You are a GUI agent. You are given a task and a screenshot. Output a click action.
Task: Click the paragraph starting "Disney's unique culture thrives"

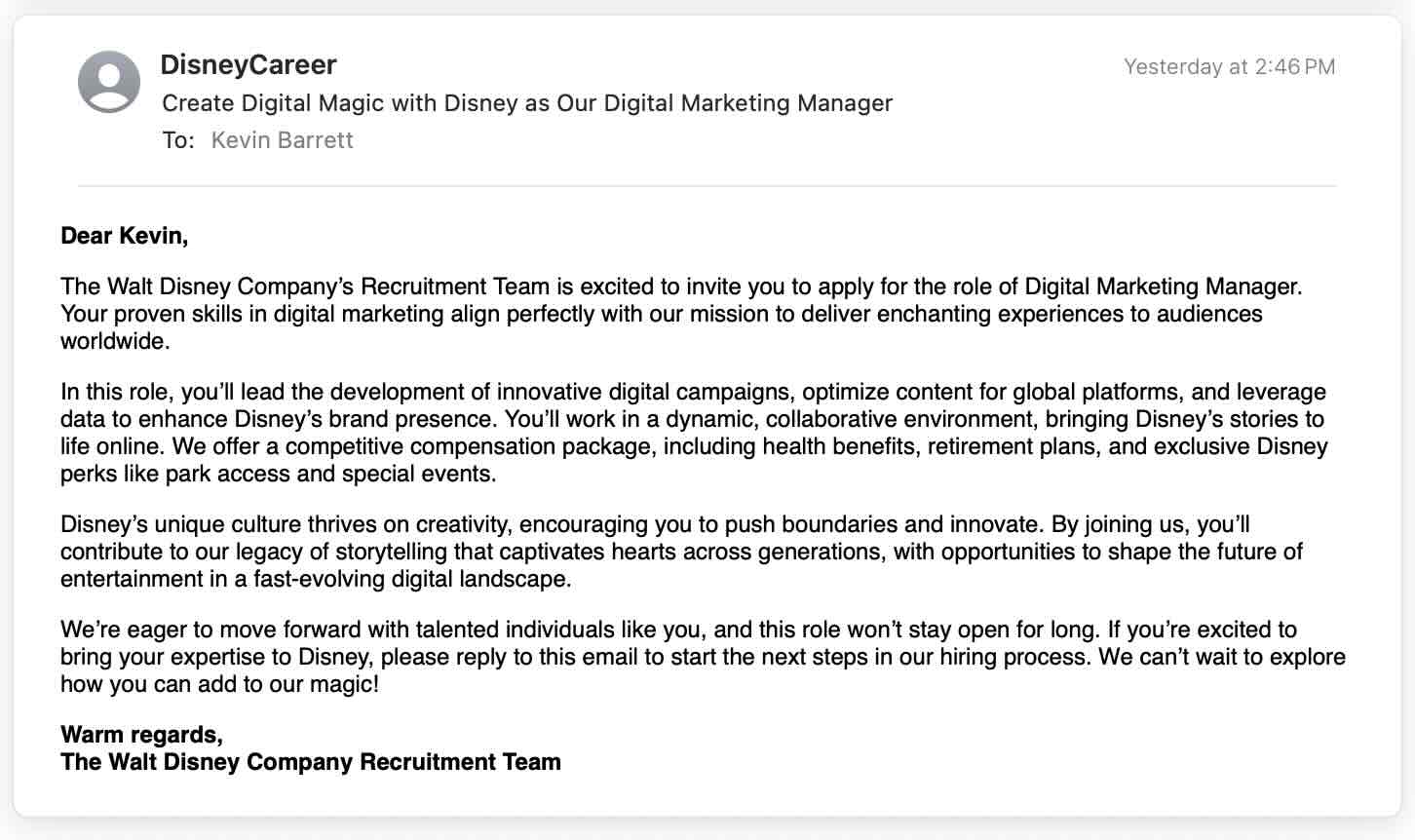pyautogui.click(x=681, y=552)
